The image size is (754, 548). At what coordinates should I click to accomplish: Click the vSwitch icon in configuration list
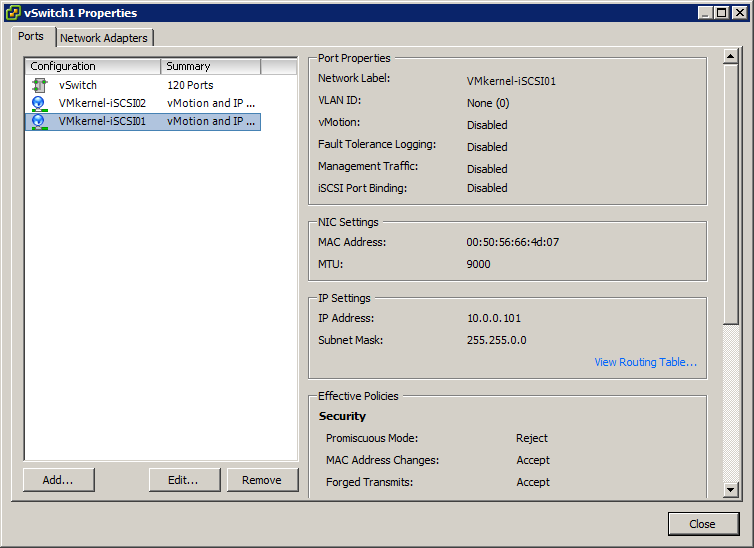point(39,85)
